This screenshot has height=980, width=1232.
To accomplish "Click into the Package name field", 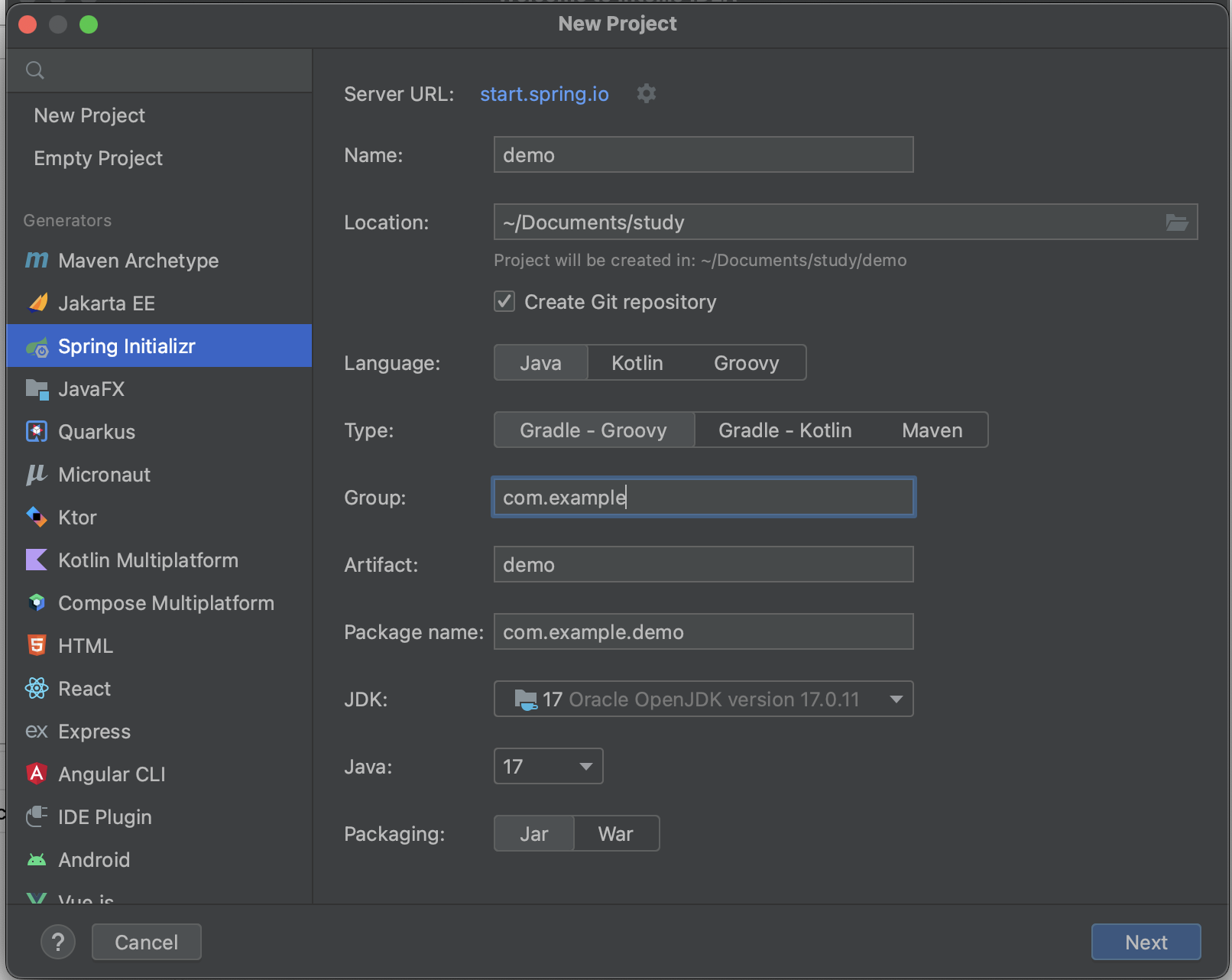I will point(703,632).
